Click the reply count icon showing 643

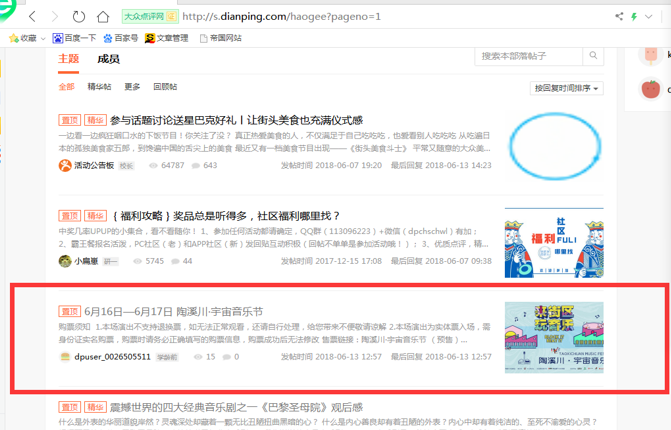point(196,166)
